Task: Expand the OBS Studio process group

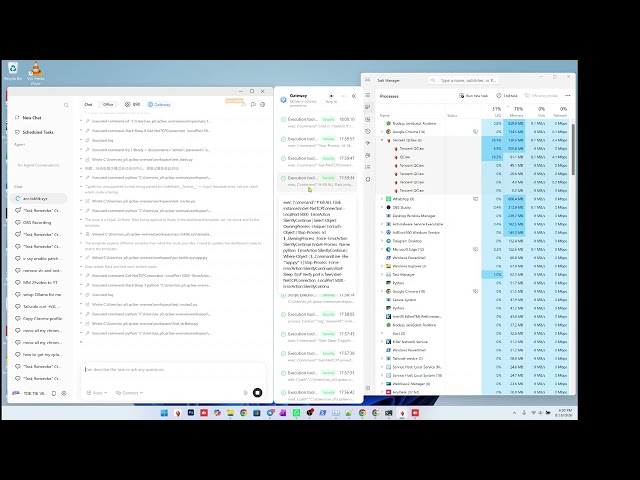Action: [382, 207]
